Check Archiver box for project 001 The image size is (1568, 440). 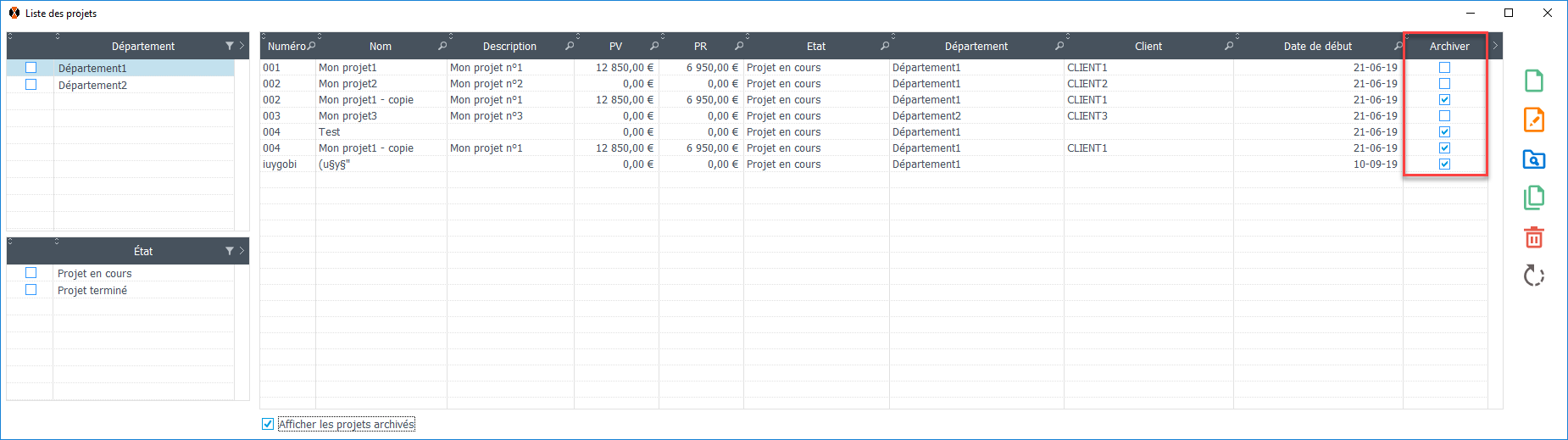1444,68
